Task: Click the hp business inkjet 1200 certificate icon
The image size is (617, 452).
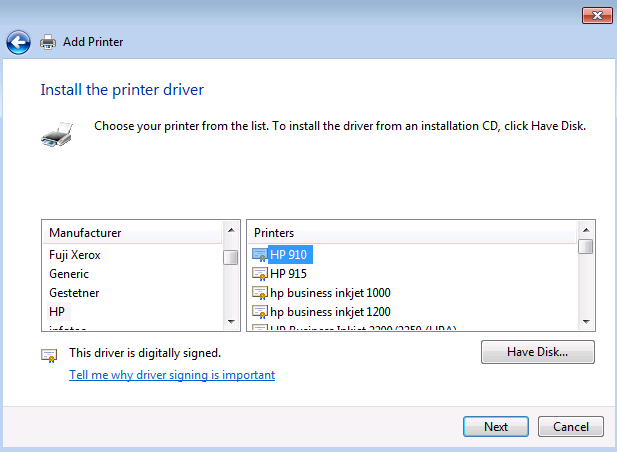Action: (260, 312)
